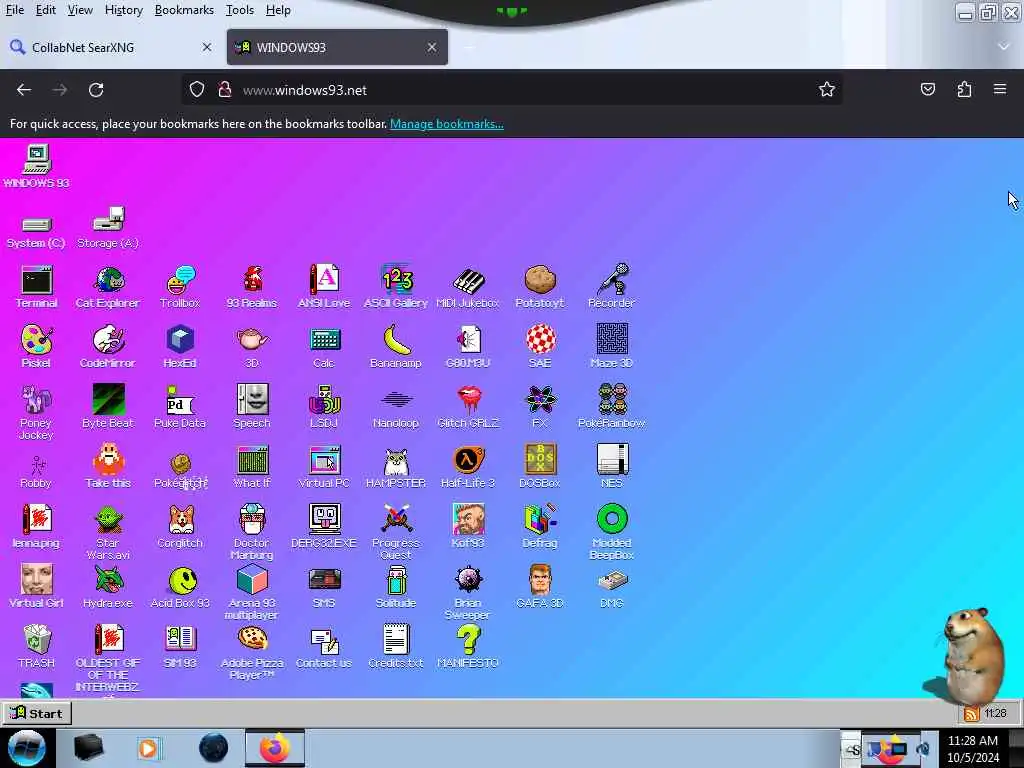Image resolution: width=1024 pixels, height=768 pixels.
Task: Open Storage (A:) drive icon
Action: pyautogui.click(x=108, y=228)
